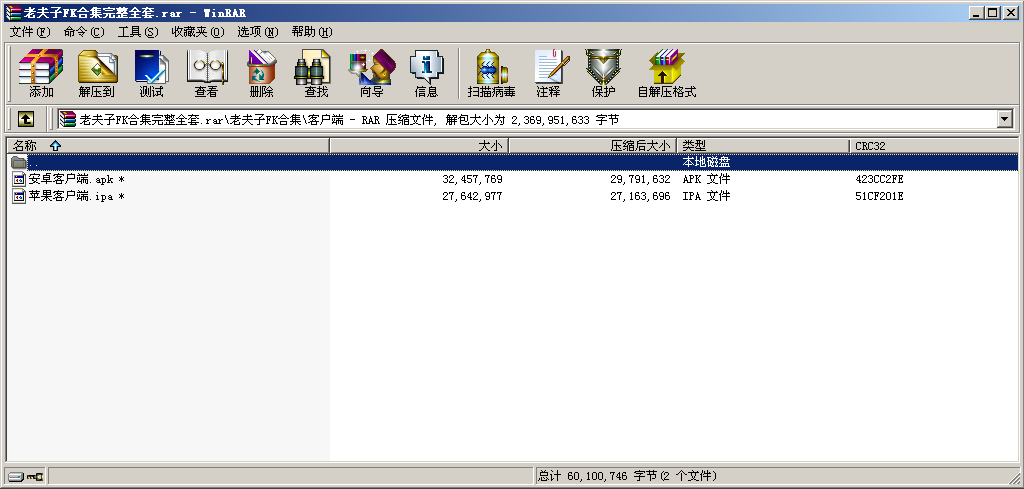Viewport: 1024px width, 489px height.
Task: Open the 选项(N) menu
Action: [258, 32]
